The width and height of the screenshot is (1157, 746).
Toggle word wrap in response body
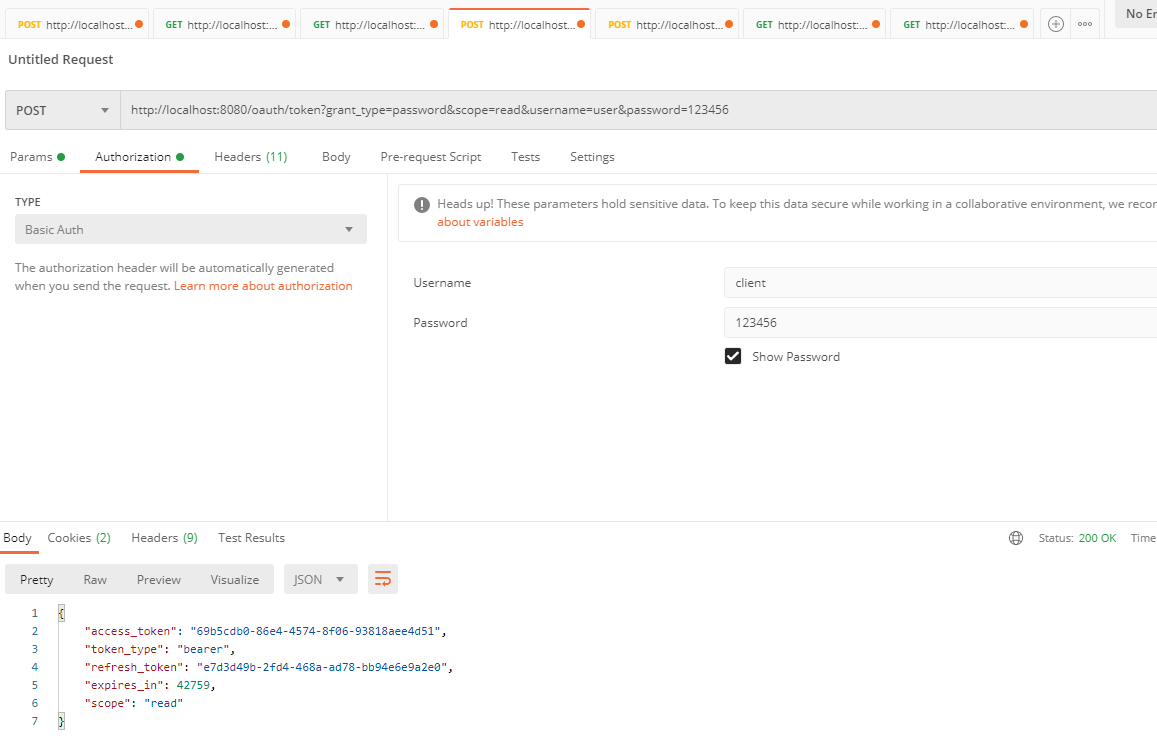coord(383,579)
